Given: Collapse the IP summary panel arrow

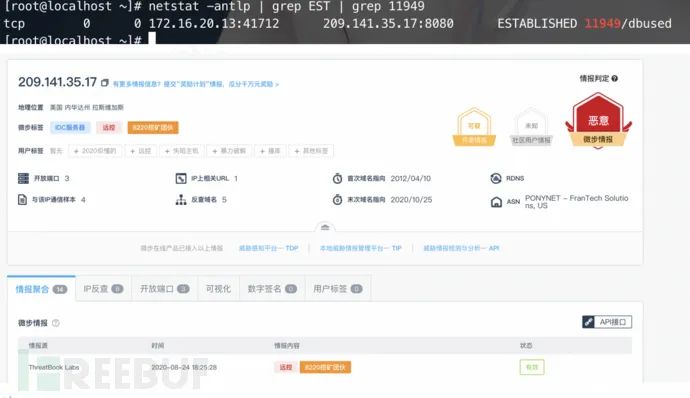Looking at the screenshot, I should pos(325,228).
